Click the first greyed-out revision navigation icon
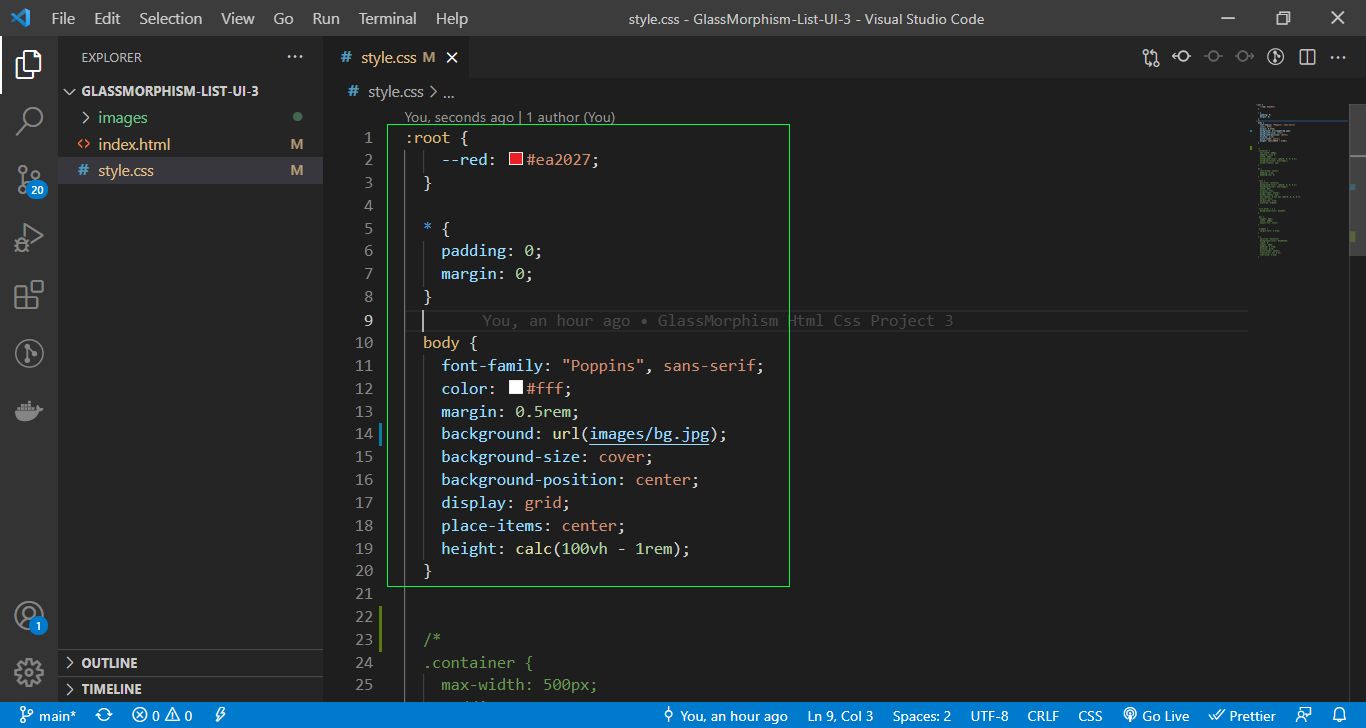The width and height of the screenshot is (1366, 728). [1213, 57]
